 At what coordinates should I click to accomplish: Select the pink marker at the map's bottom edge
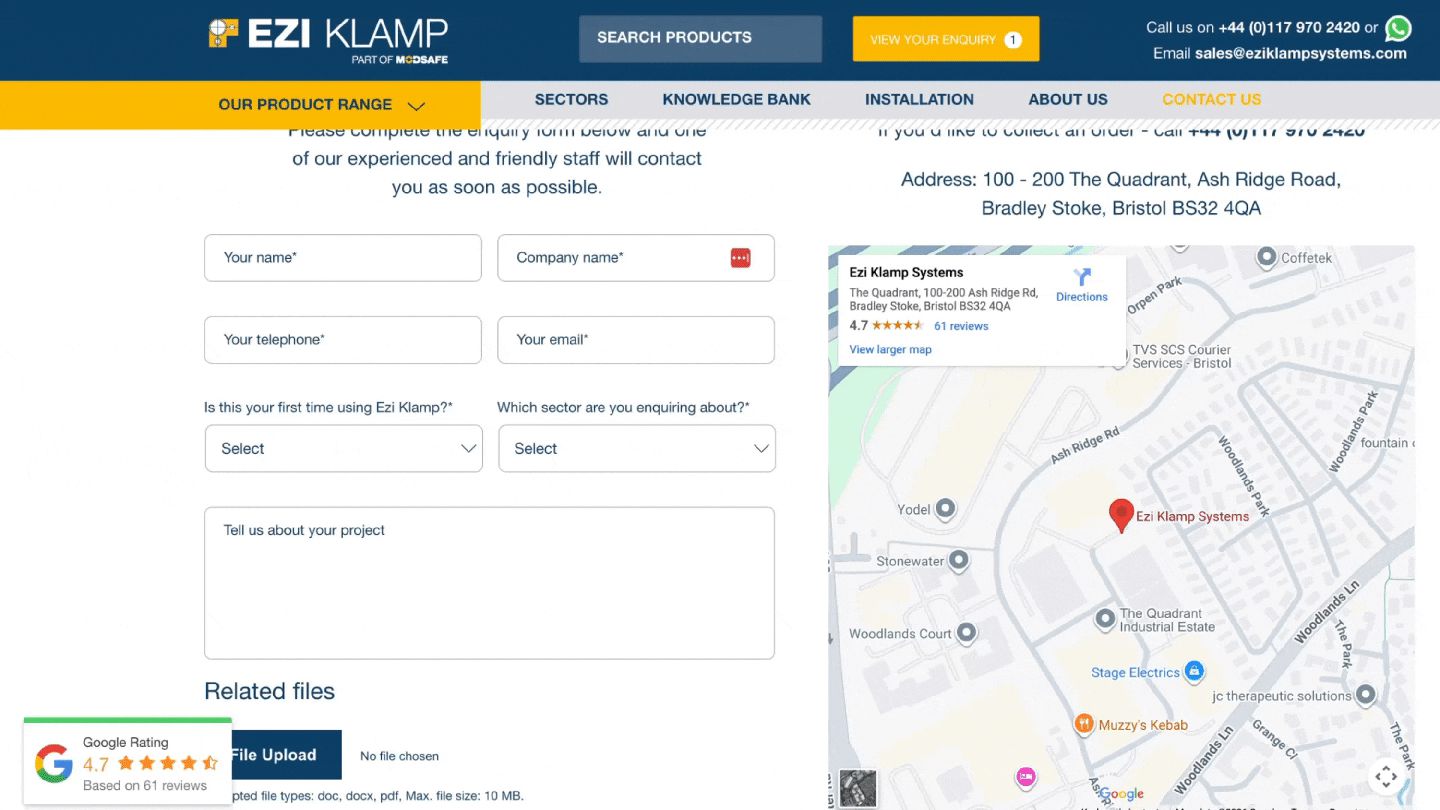(1025, 777)
